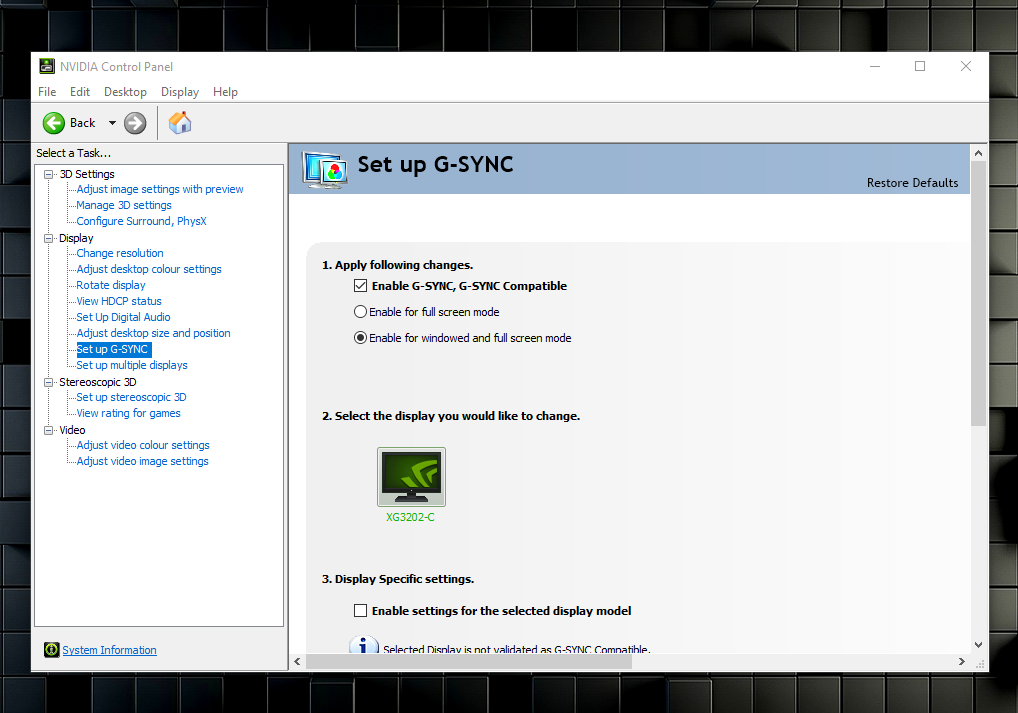
Task: Open the Desktop menu
Action: pyautogui.click(x=125, y=92)
